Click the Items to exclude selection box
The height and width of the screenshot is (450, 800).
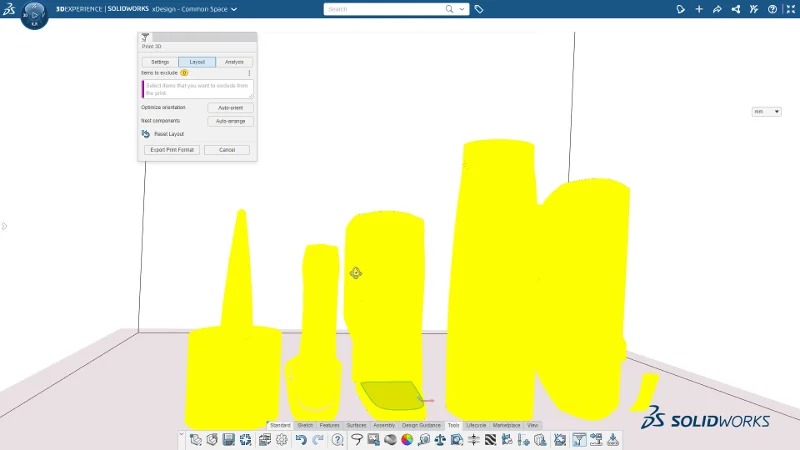click(x=198, y=89)
